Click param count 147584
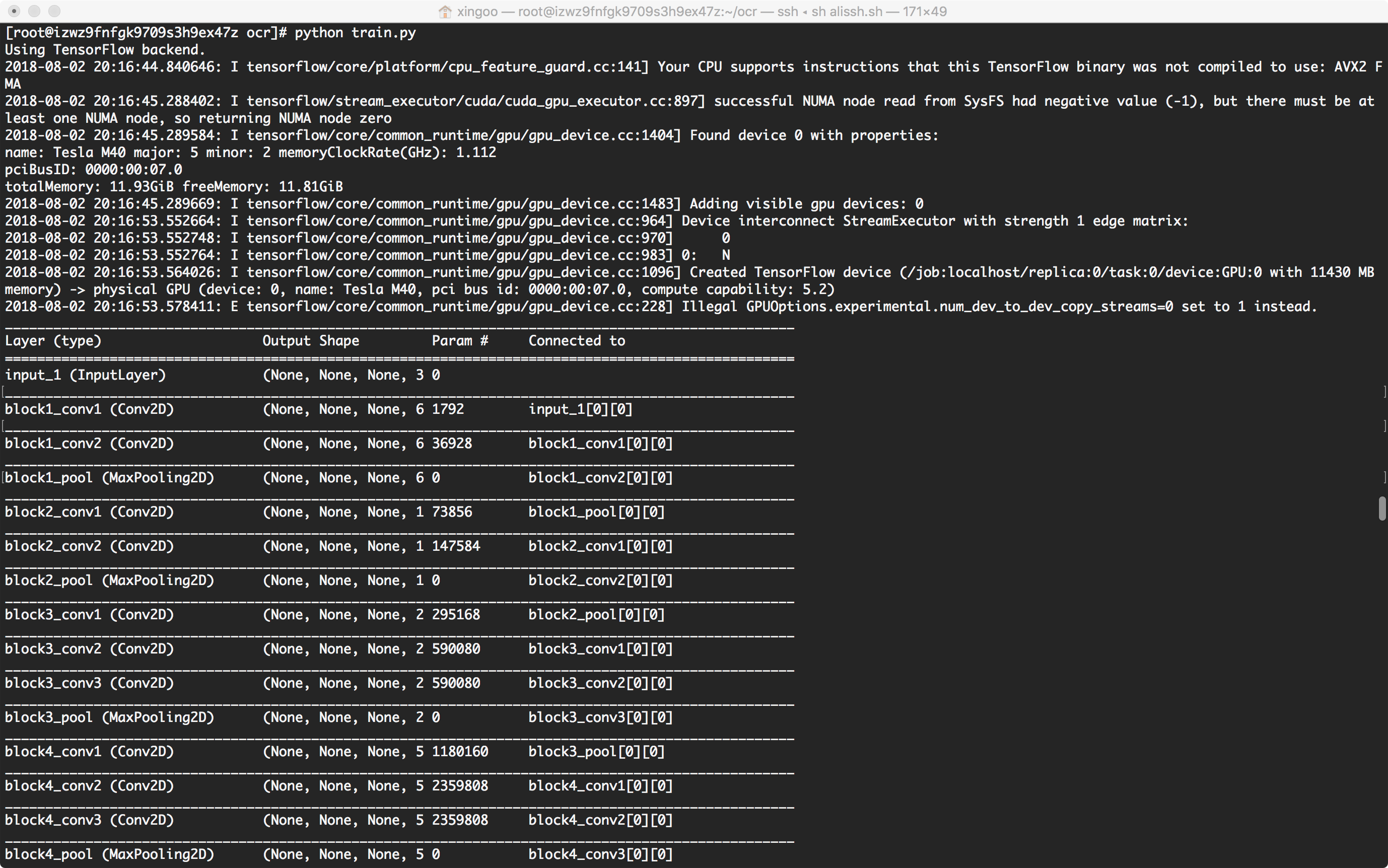 (456, 546)
